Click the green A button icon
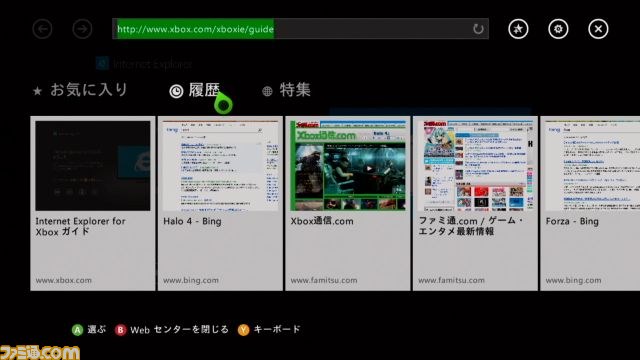 tap(77, 330)
